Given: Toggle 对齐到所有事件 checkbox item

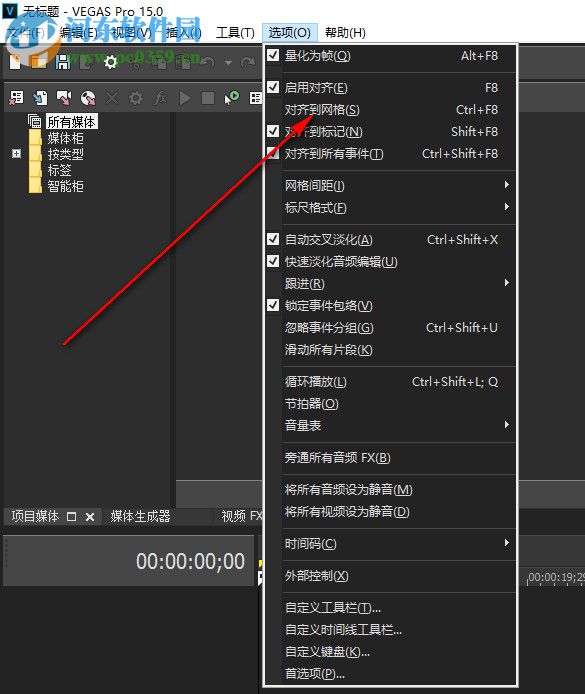Looking at the screenshot, I should point(391,154).
